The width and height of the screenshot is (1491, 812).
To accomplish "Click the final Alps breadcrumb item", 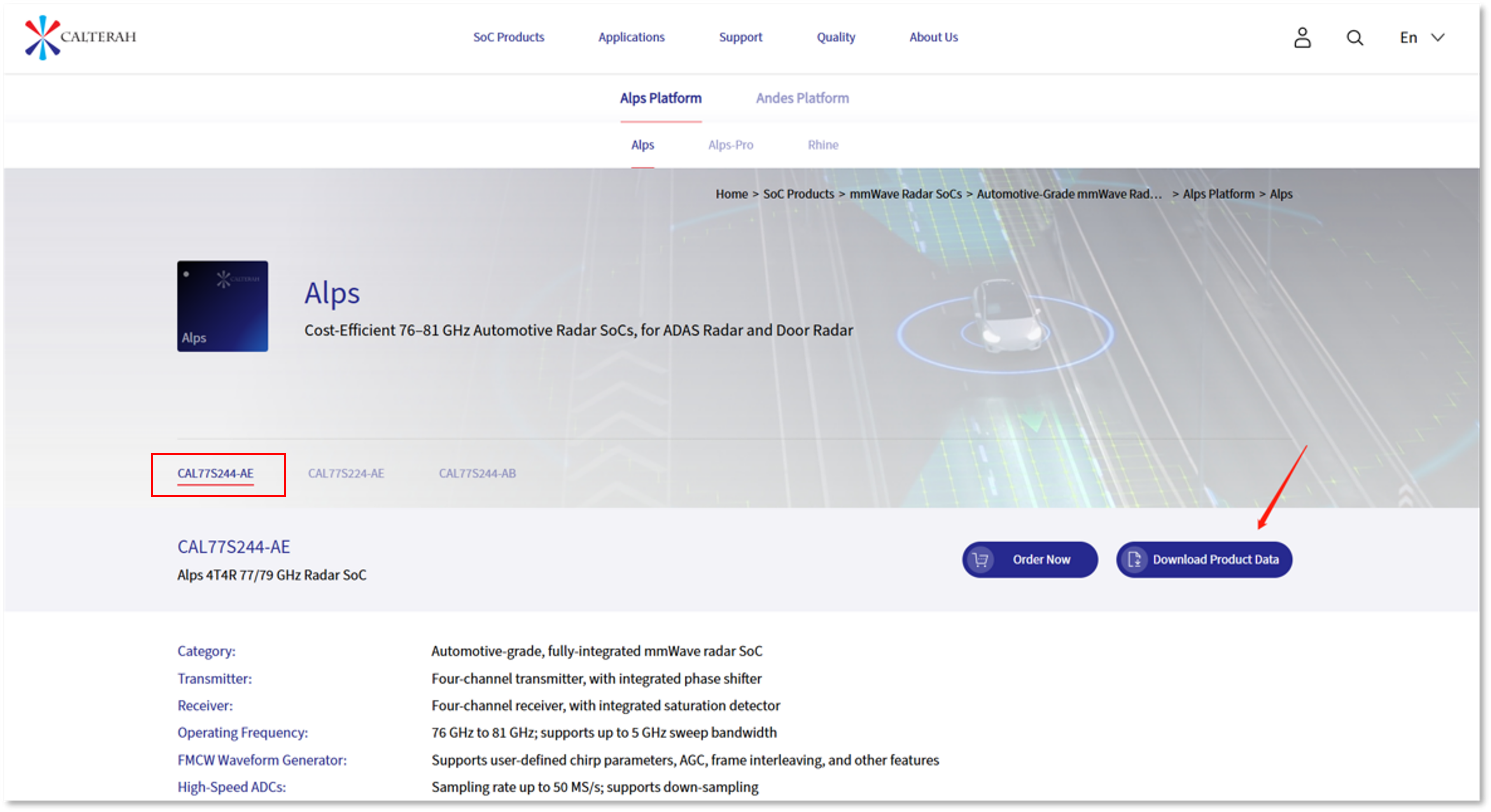I will (x=1280, y=194).
